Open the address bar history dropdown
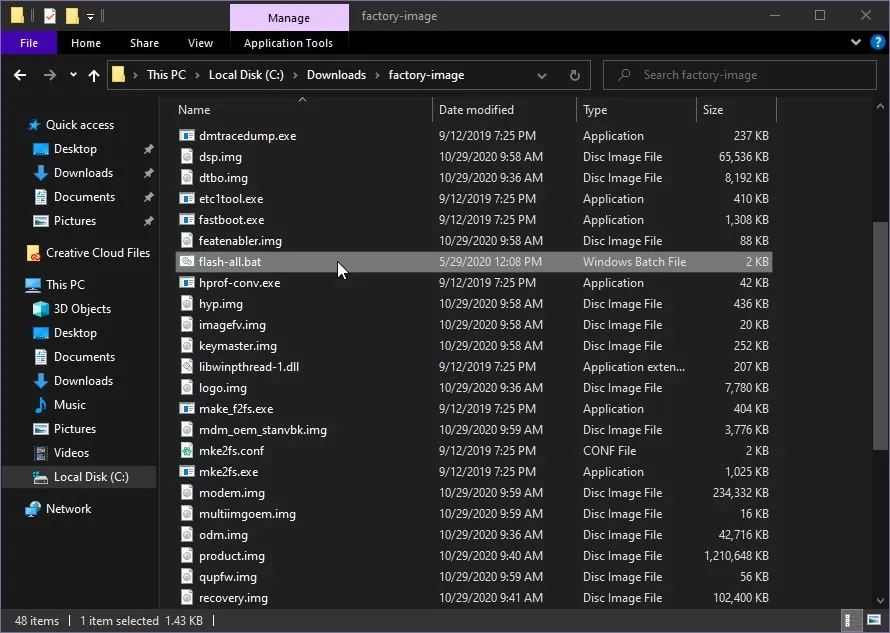 (x=541, y=75)
